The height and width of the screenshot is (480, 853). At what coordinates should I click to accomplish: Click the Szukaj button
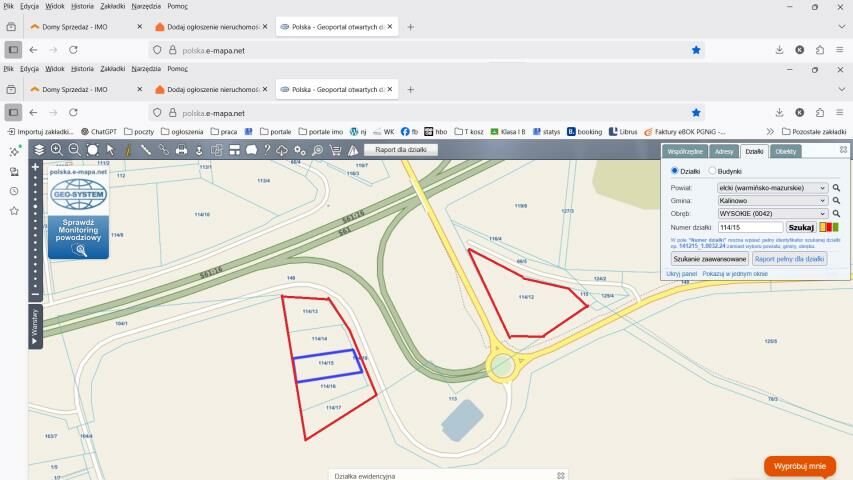click(801, 227)
